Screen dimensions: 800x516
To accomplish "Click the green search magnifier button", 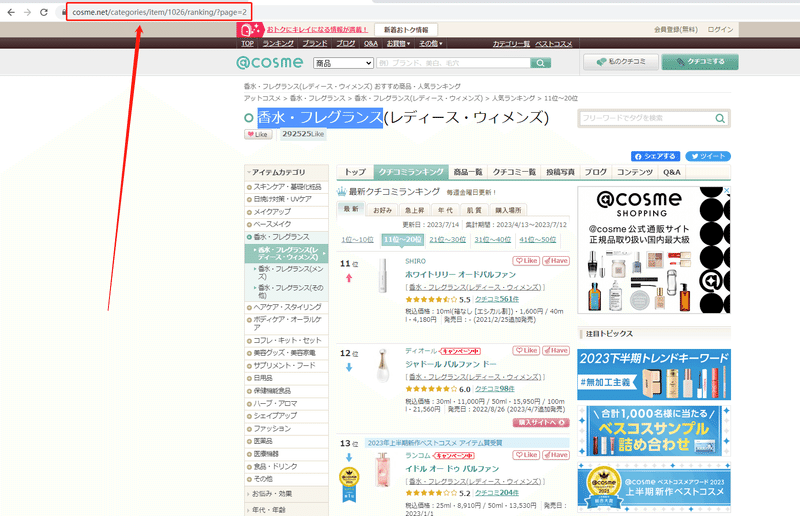I will click(x=540, y=63).
